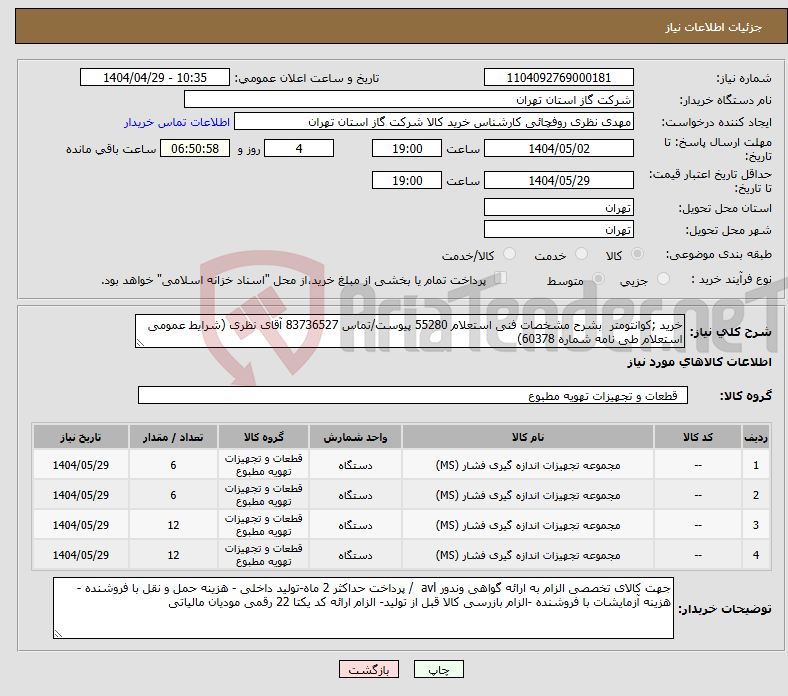Click the resize handle of توضیحات خریدار box

(58, 634)
